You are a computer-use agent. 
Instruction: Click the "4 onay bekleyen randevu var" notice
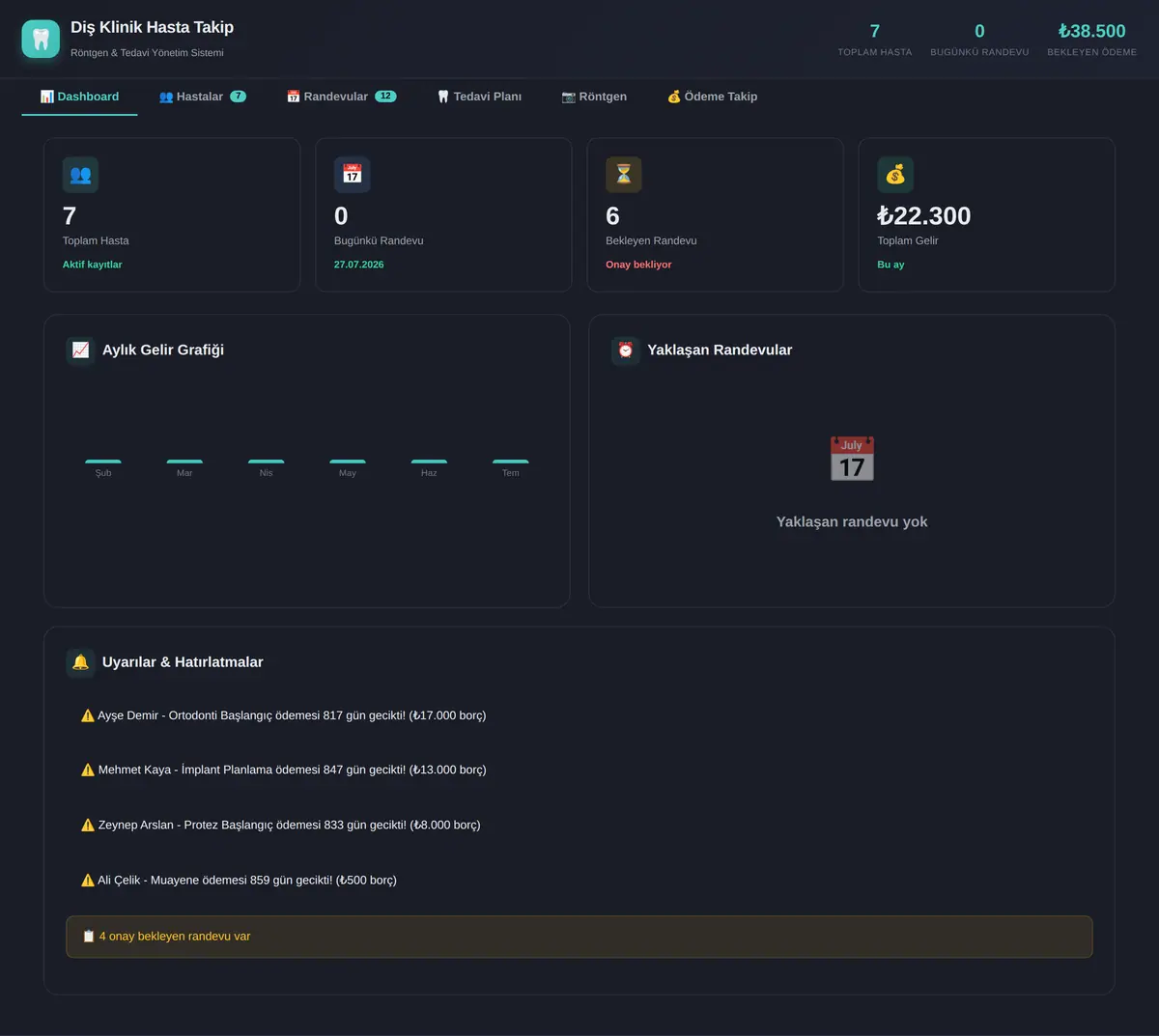[x=579, y=937]
